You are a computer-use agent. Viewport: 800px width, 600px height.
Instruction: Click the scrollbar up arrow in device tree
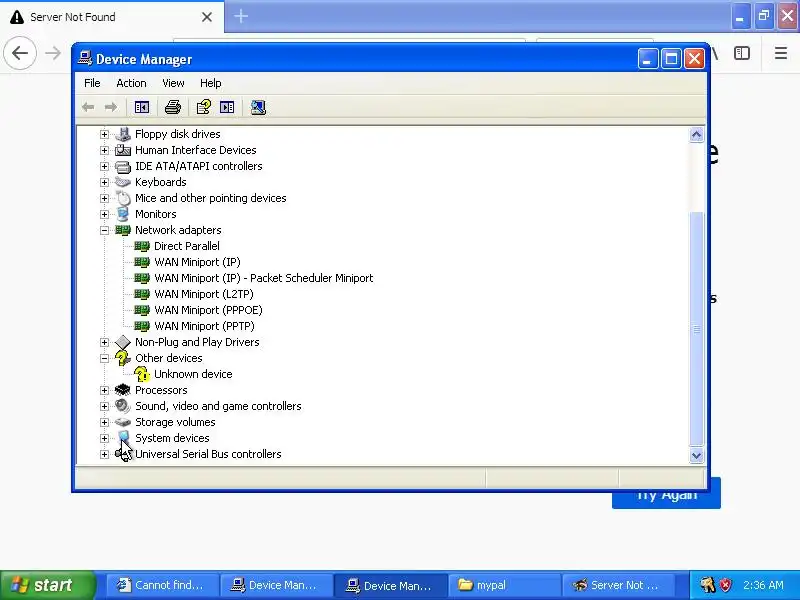(696, 135)
